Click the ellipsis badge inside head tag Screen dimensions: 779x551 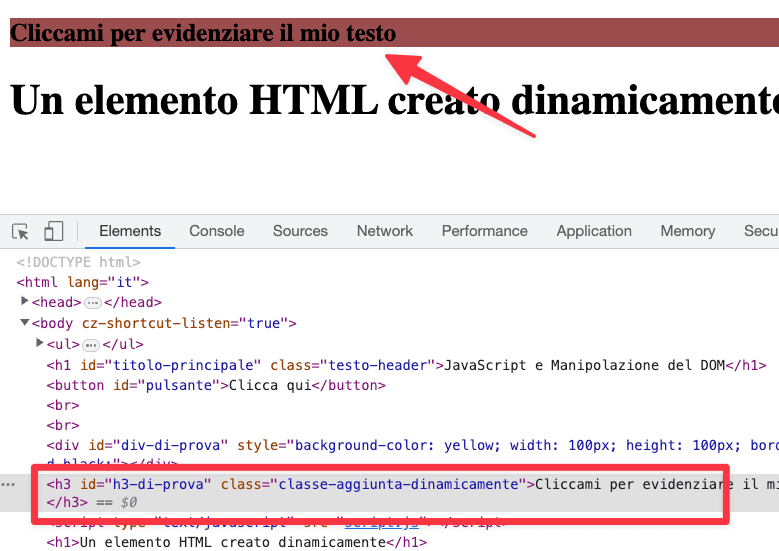pos(92,303)
